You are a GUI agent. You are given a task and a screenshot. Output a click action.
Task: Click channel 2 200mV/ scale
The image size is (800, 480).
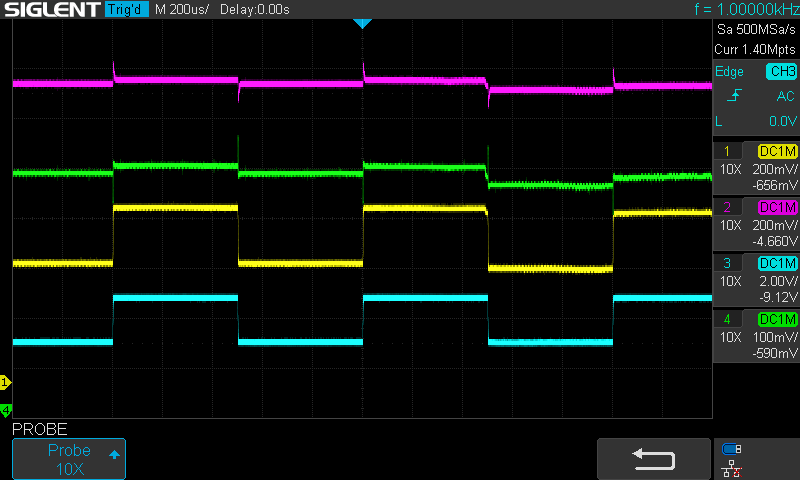coord(774,225)
